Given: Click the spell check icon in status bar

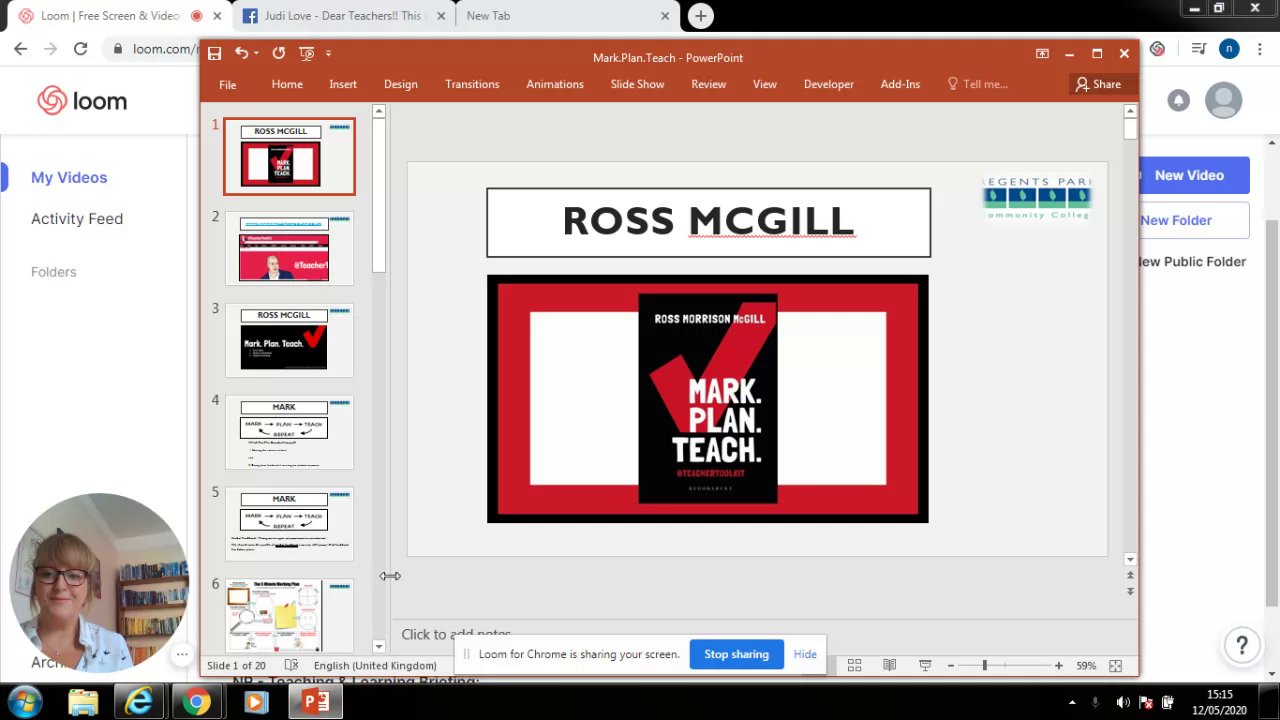Looking at the screenshot, I should coord(291,666).
